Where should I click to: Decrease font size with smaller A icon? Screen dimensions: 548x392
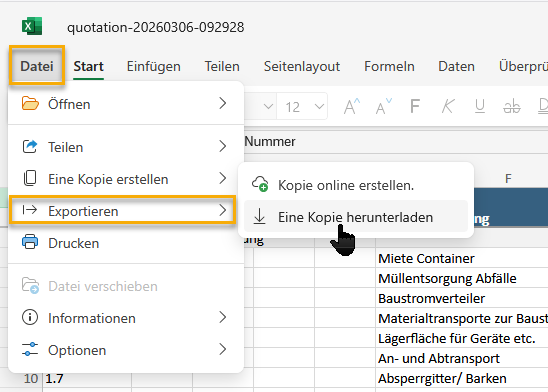[x=384, y=106]
